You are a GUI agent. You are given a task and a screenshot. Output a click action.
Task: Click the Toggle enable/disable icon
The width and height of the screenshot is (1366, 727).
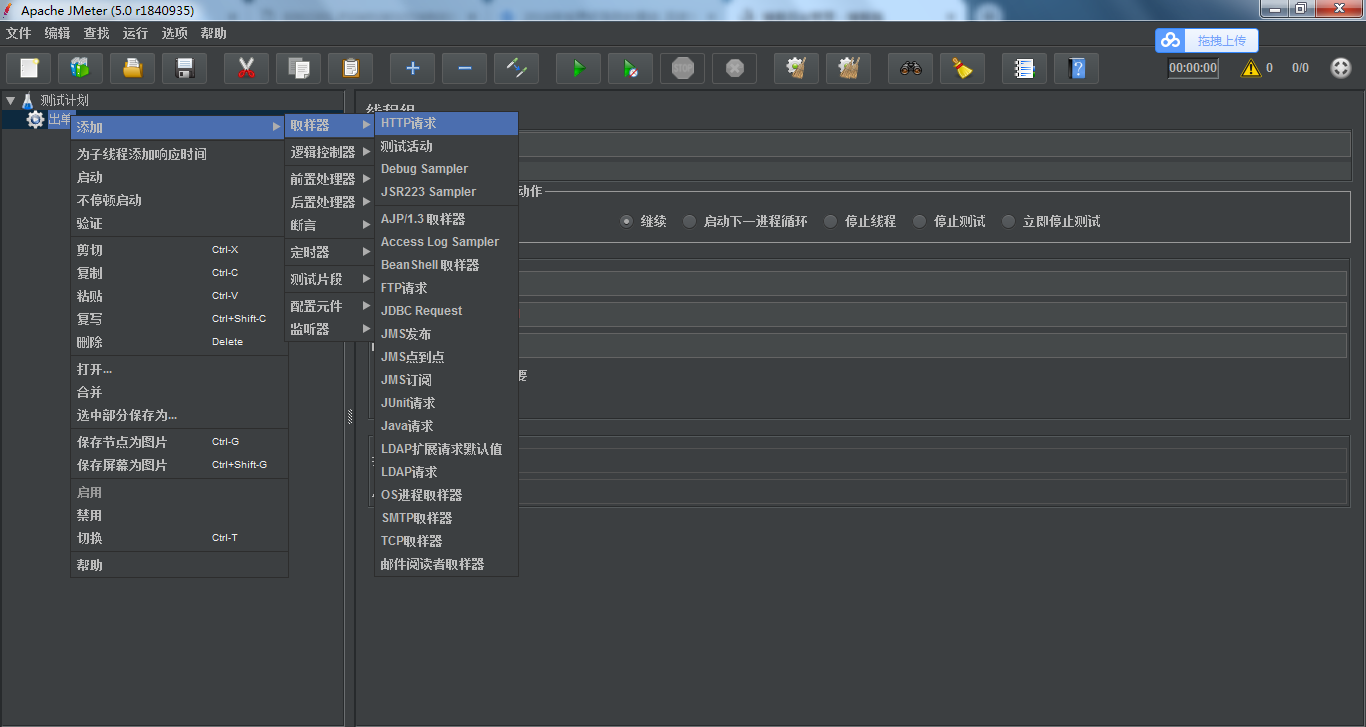[x=516, y=68]
